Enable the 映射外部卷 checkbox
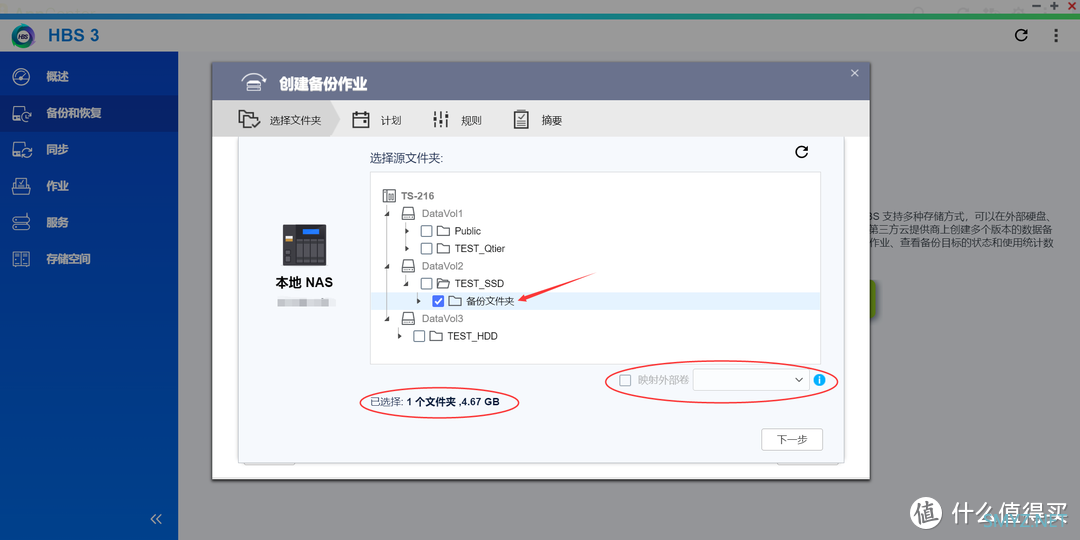 click(625, 380)
